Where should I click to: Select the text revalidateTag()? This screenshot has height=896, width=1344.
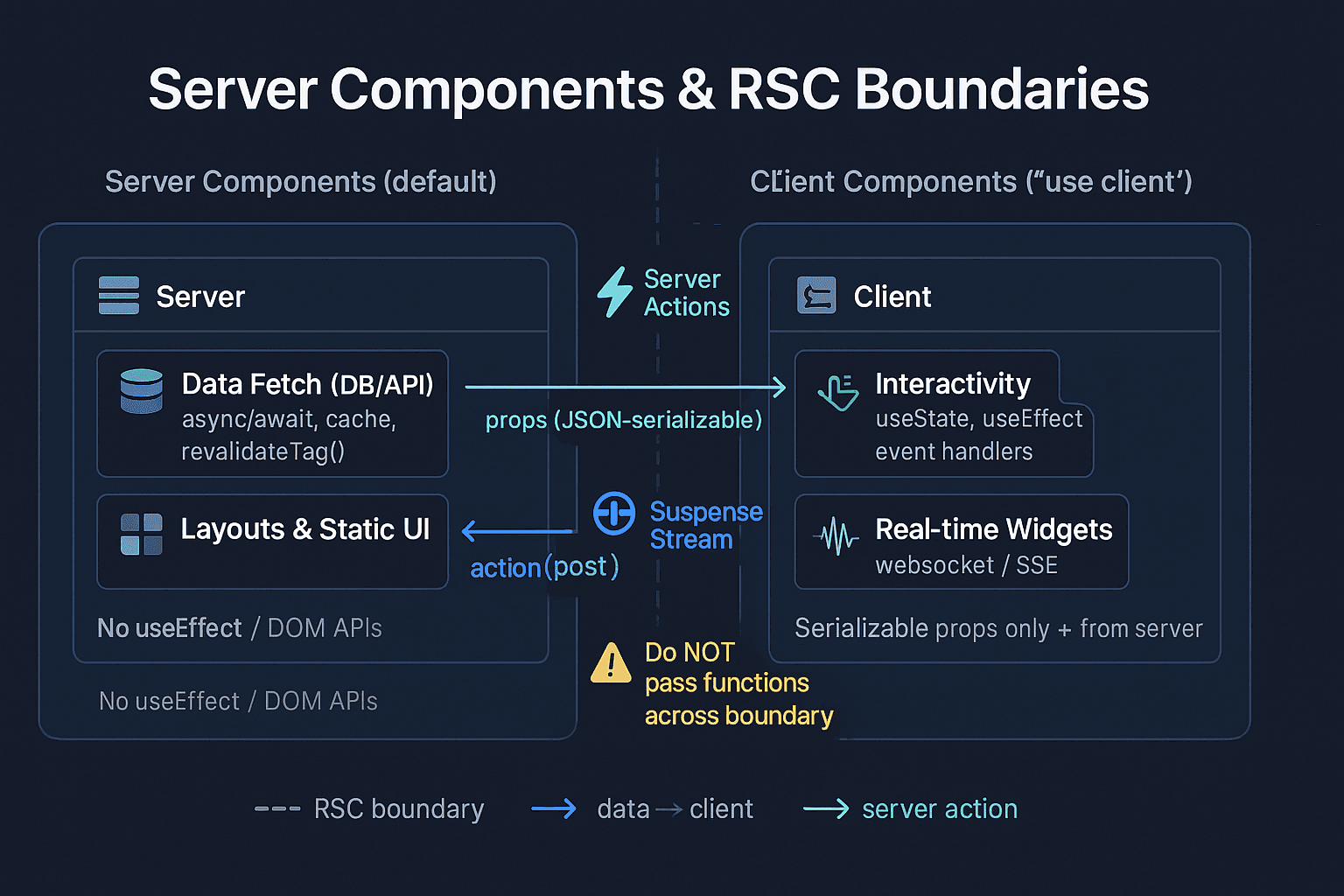click(x=263, y=451)
